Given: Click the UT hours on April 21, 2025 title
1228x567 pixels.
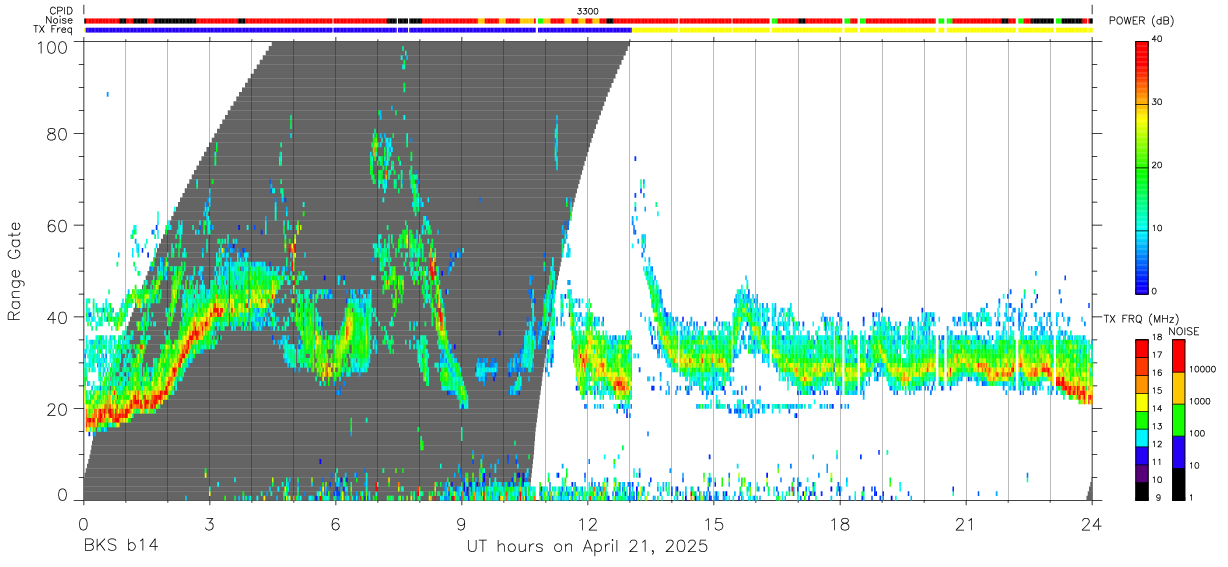Looking at the screenshot, I should (x=587, y=547).
